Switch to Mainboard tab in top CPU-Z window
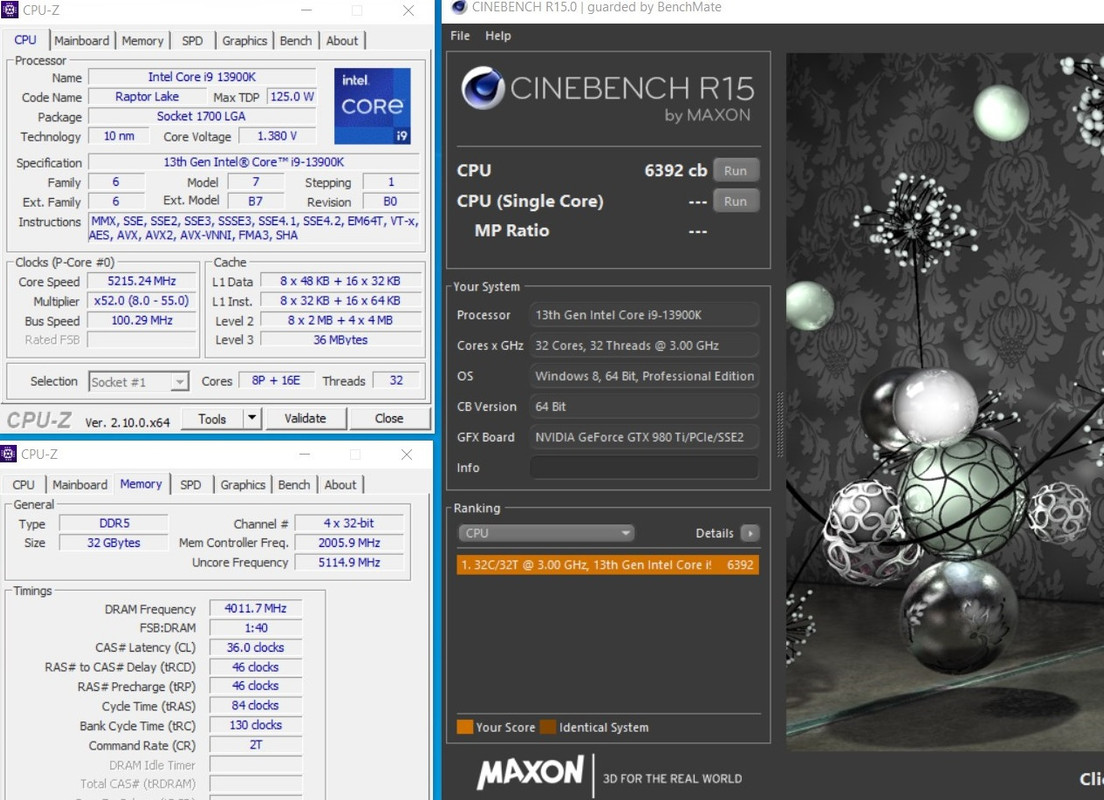Image resolution: width=1104 pixels, height=800 pixels. 82,41
